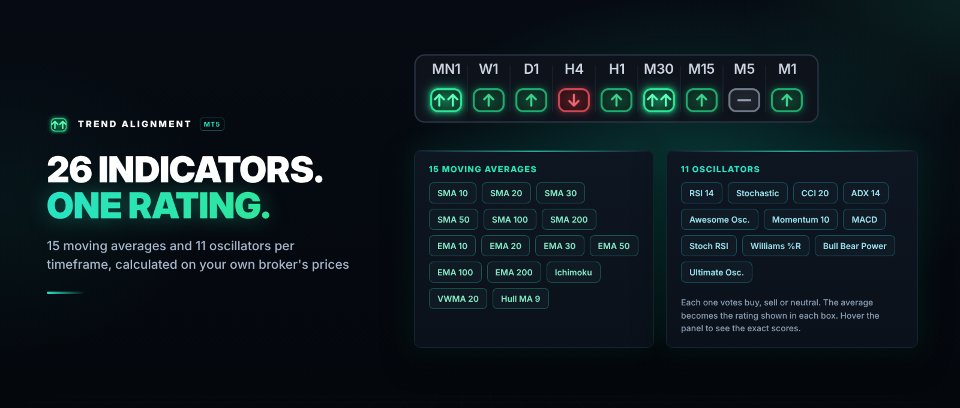Select the Bull Bear Power chip
This screenshot has width=960, height=408.
pyautogui.click(x=855, y=246)
